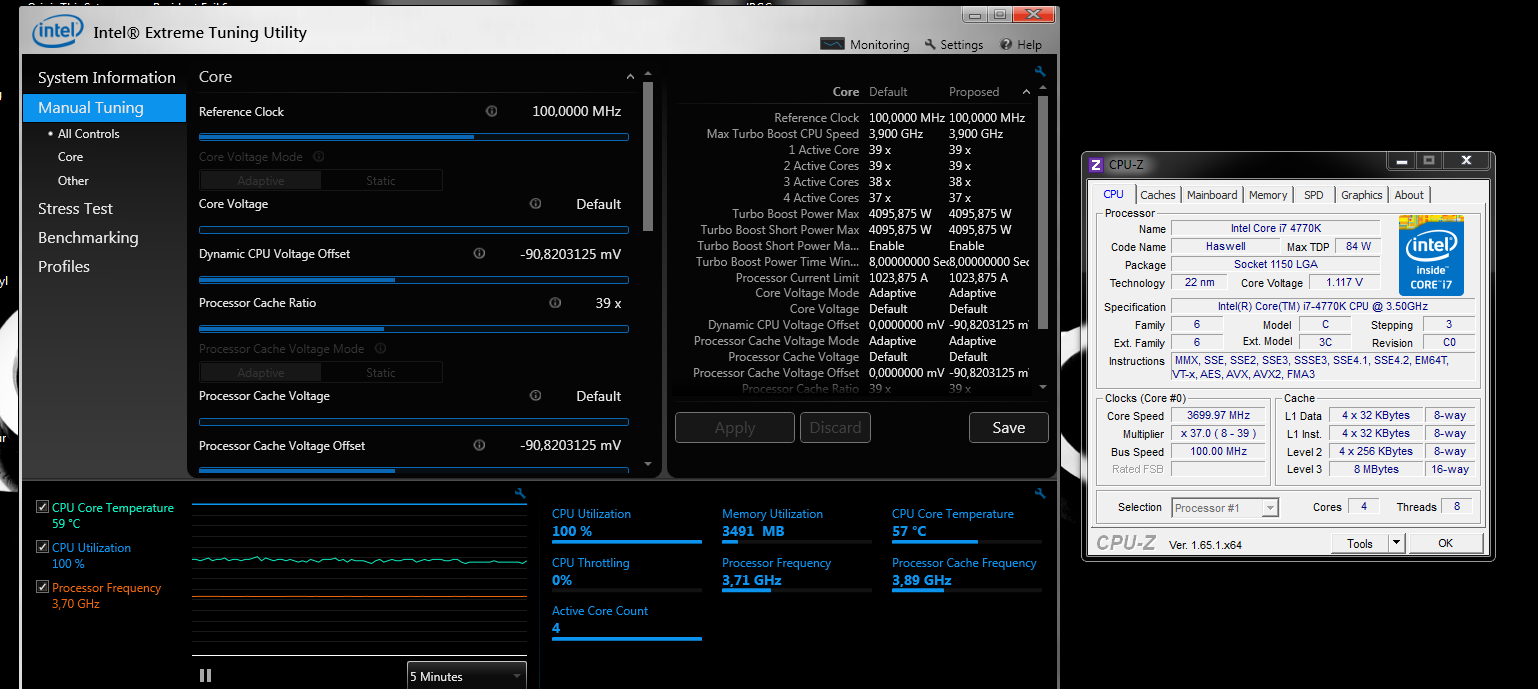
Task: Open the Monitoring view icon
Action: (x=833, y=44)
